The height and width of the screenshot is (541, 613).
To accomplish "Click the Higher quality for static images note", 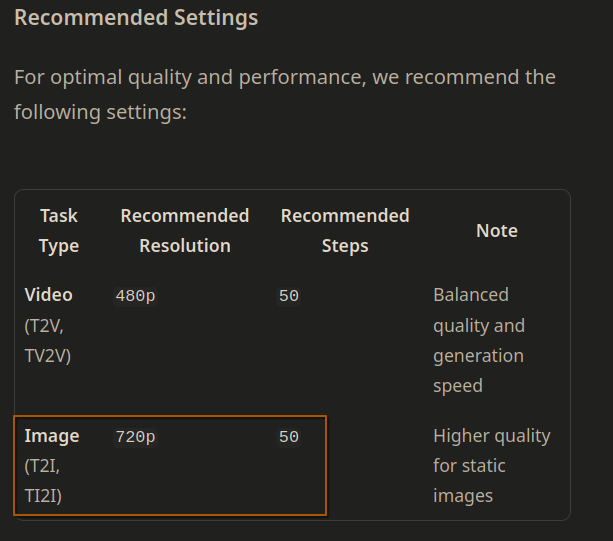I will click(x=491, y=465).
